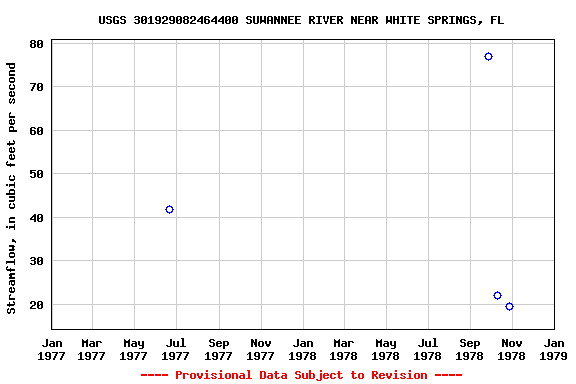Click the y-axis value 70

36,87
